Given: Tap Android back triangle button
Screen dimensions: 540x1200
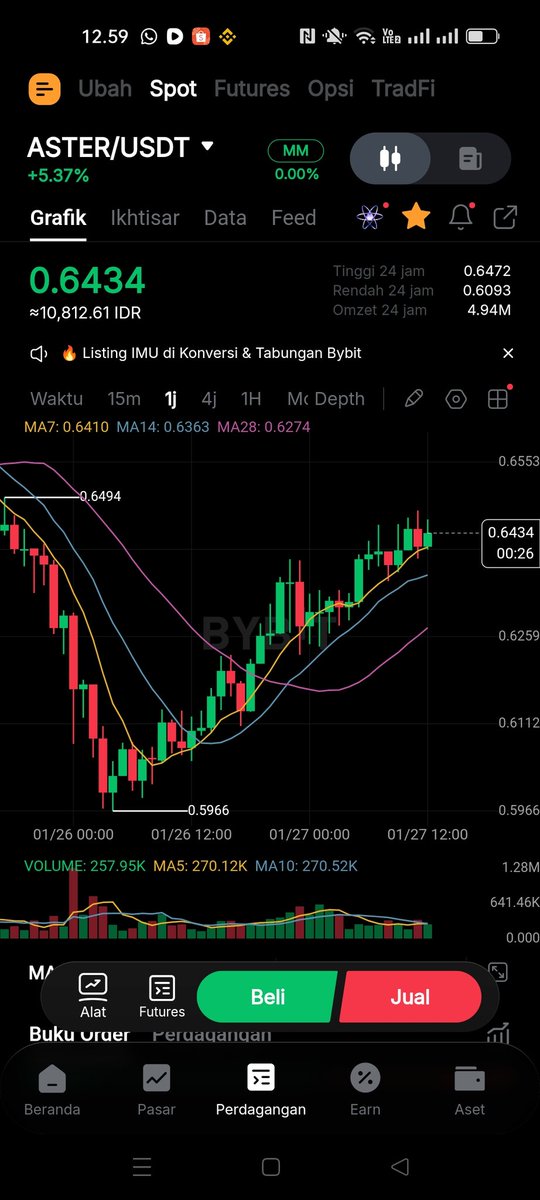Looking at the screenshot, I should click(400, 1166).
